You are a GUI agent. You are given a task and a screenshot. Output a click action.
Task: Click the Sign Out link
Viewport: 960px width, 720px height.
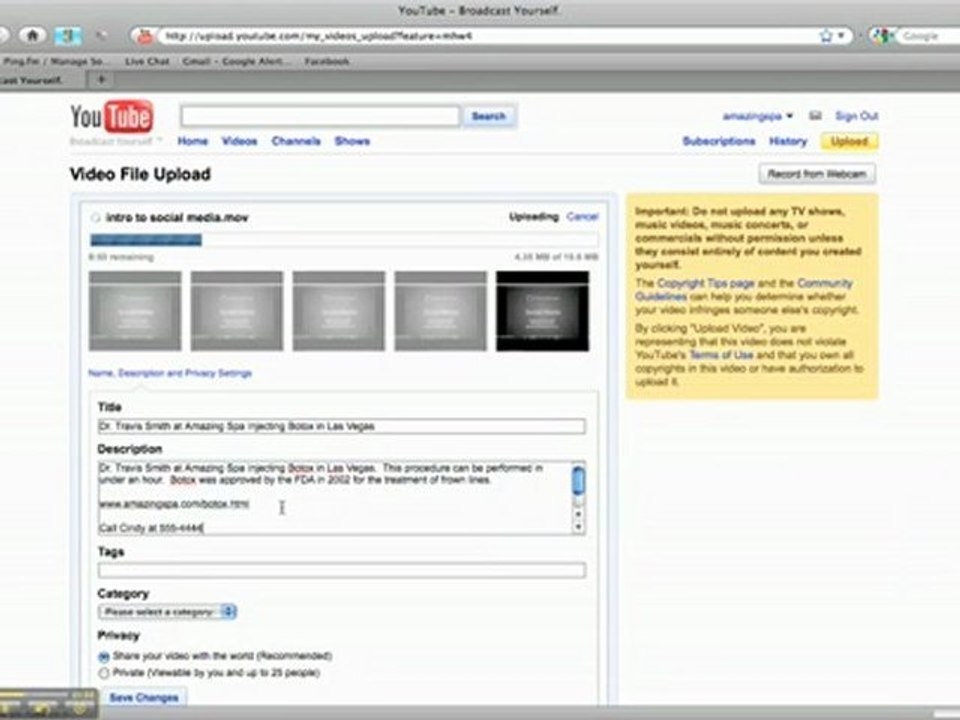[x=857, y=116]
